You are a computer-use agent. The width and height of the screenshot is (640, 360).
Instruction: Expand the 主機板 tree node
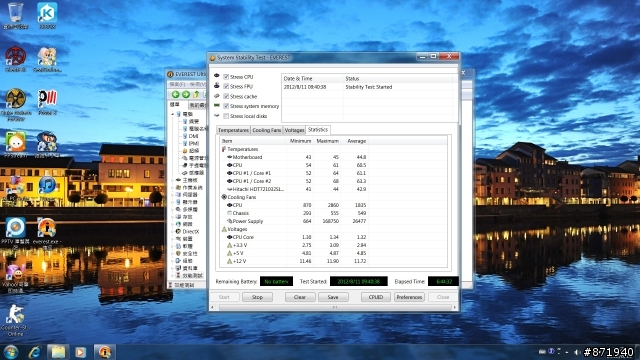click(173, 180)
